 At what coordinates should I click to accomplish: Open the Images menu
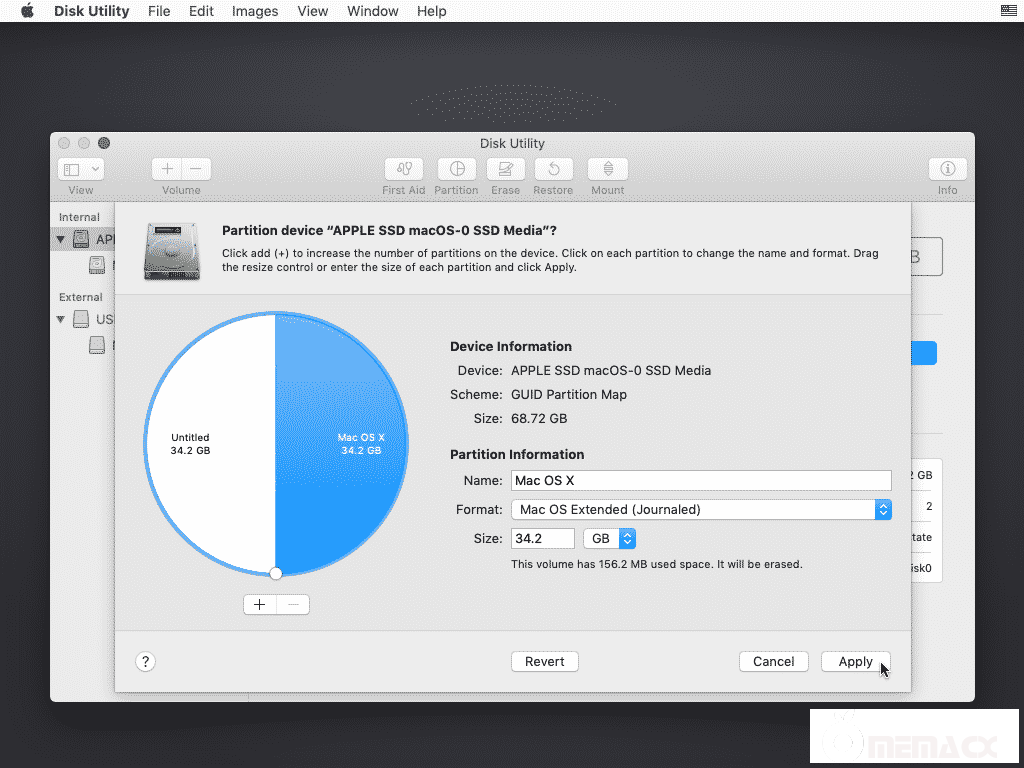tap(255, 11)
